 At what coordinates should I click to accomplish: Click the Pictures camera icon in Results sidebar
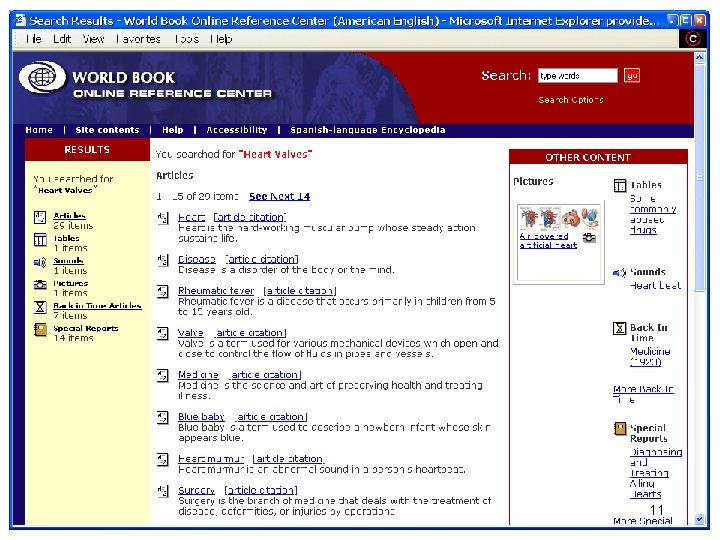pos(40,285)
